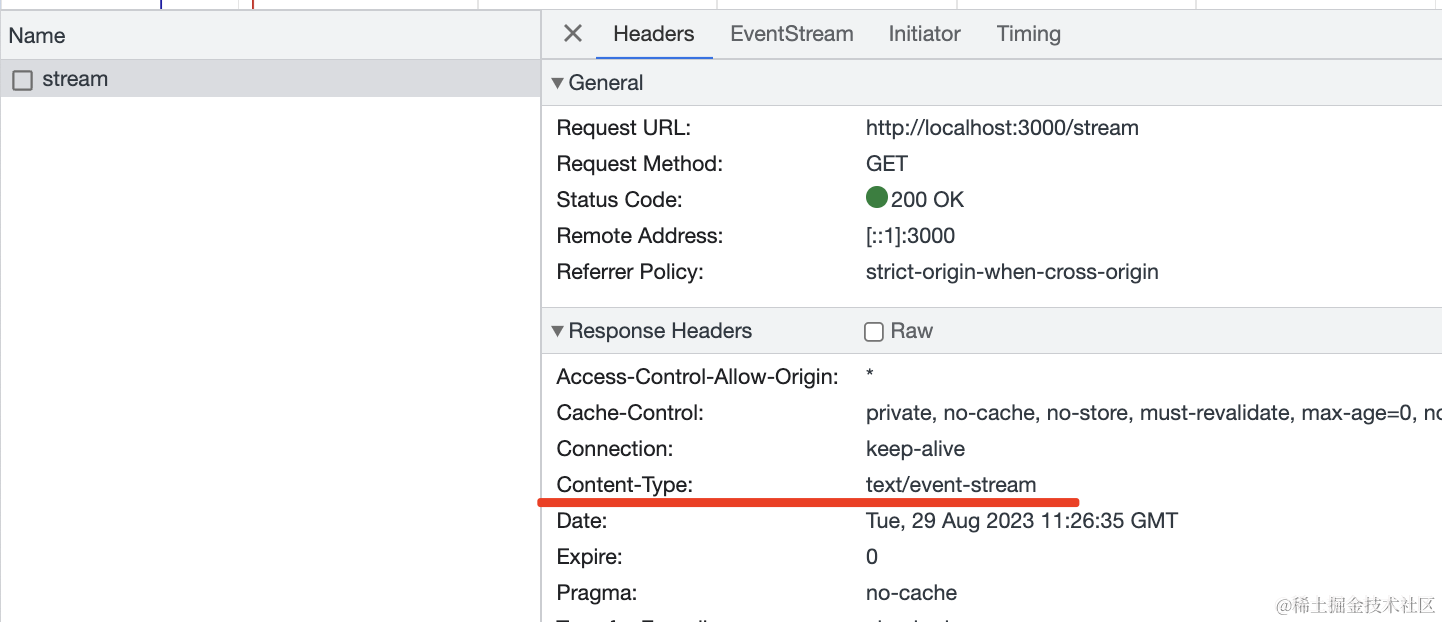Click the Request Method GET value
Image resolution: width=1442 pixels, height=622 pixels.
point(887,164)
